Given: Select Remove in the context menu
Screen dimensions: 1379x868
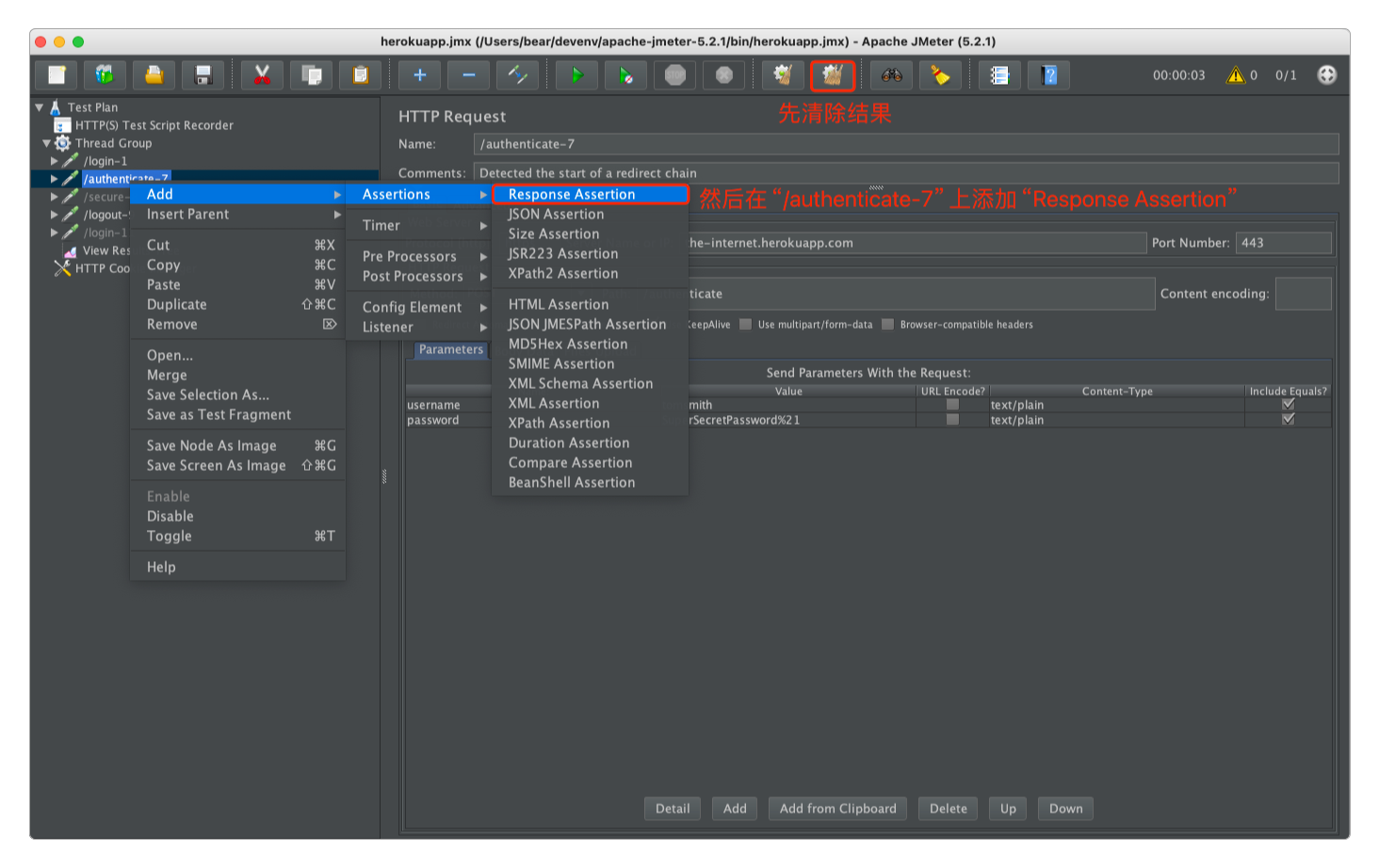Looking at the screenshot, I should point(237,324).
